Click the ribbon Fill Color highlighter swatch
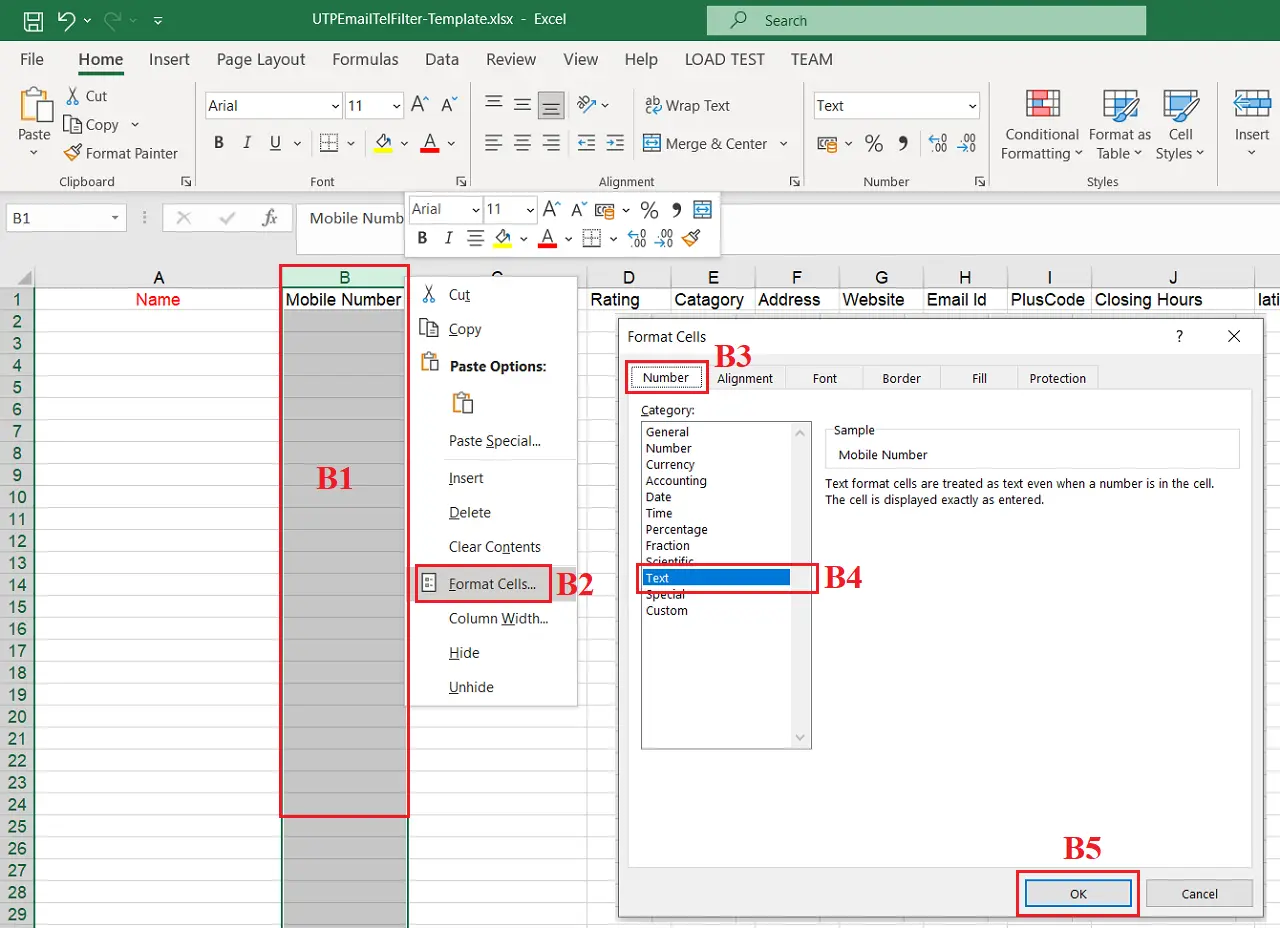 (383, 143)
